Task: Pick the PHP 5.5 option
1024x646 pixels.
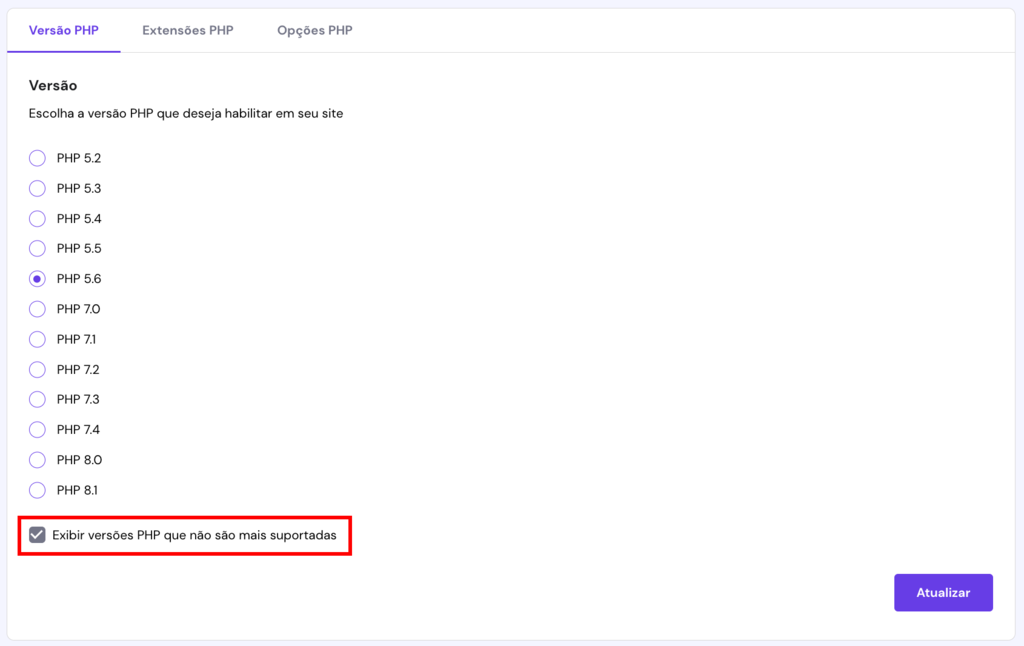Action: [37, 248]
